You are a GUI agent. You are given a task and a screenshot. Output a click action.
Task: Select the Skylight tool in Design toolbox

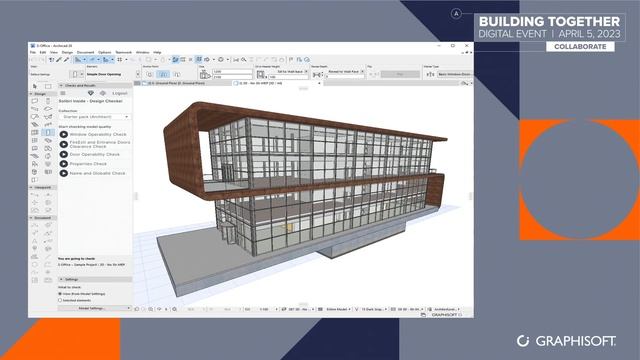click(48, 140)
